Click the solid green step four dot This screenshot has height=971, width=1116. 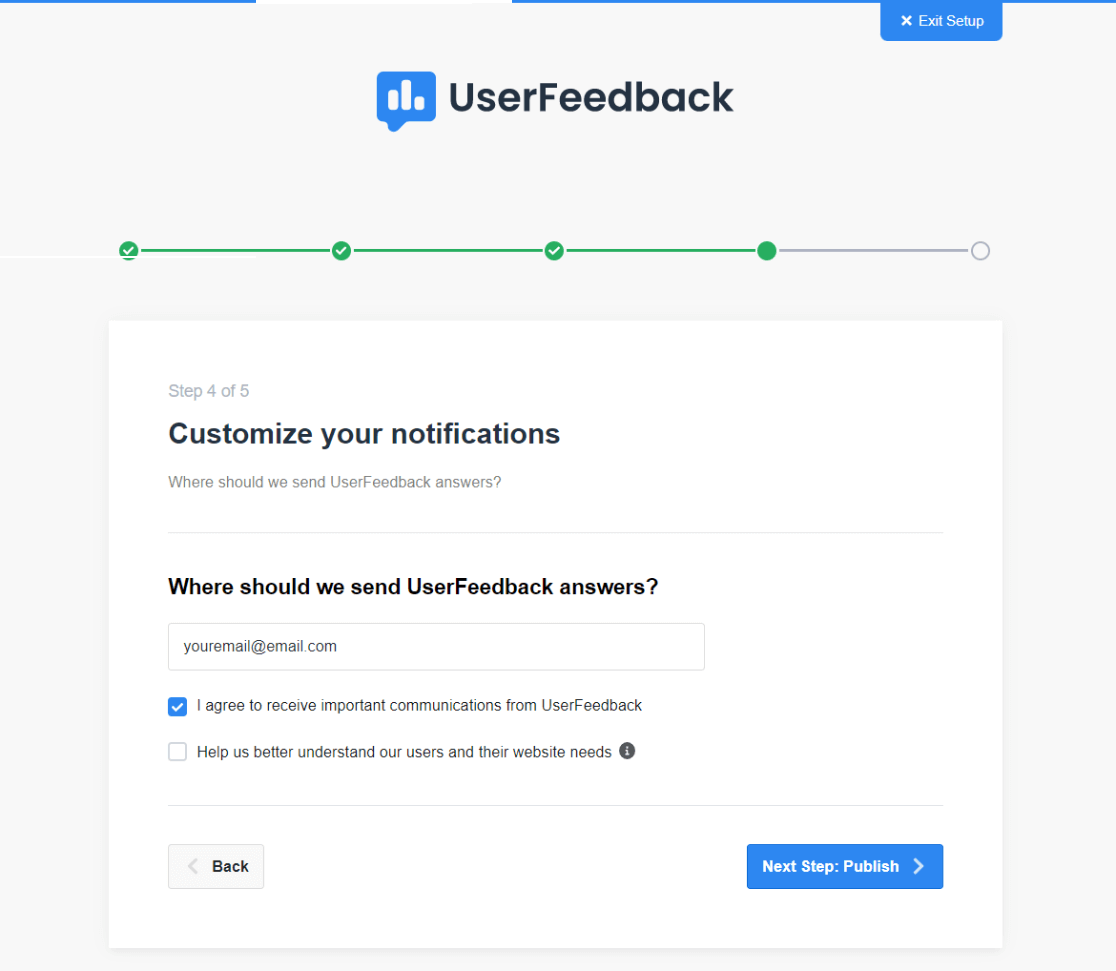pos(767,251)
